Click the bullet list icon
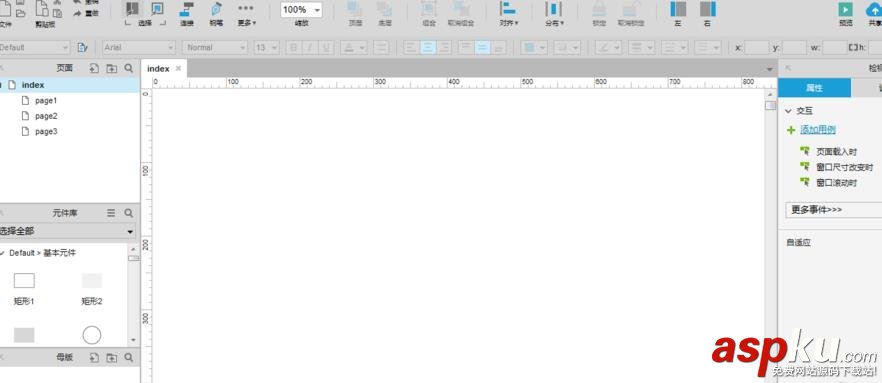 [382, 48]
